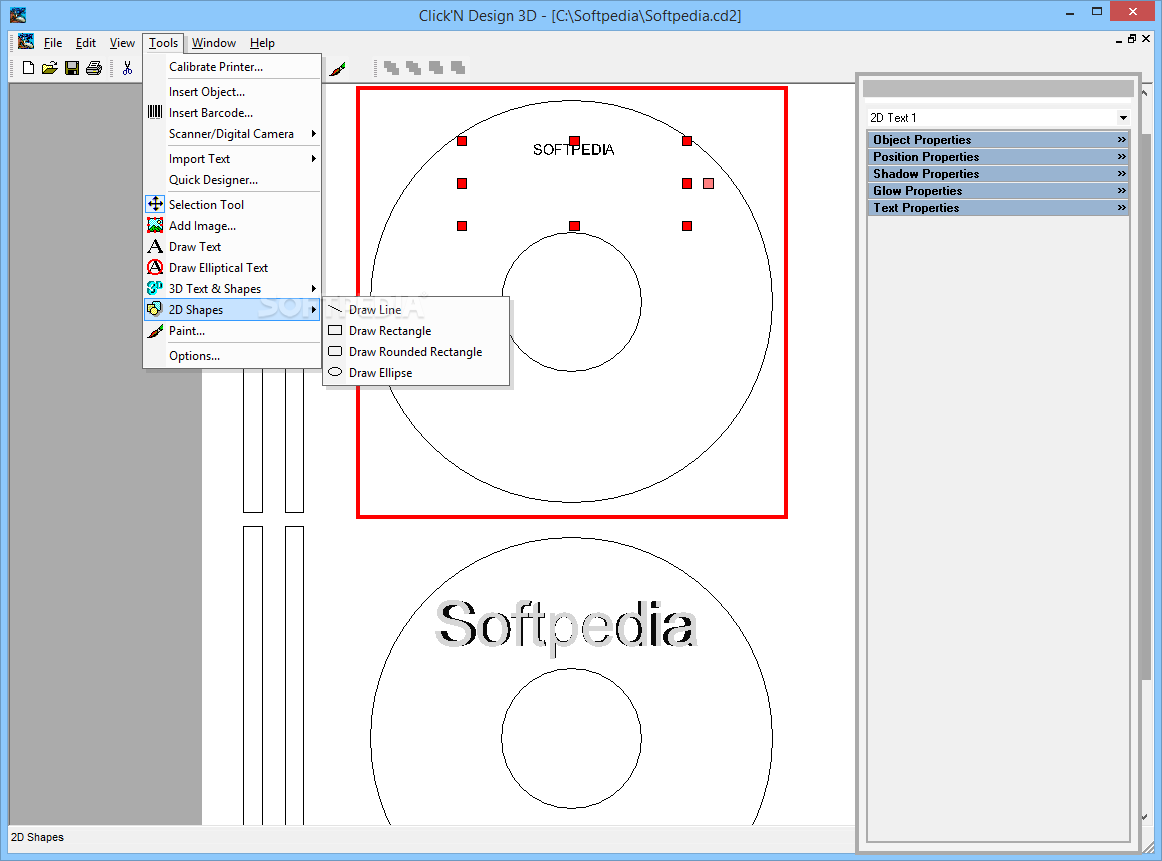The image size is (1162, 861).
Task: Click the top-left red selection handle
Action: click(x=462, y=141)
